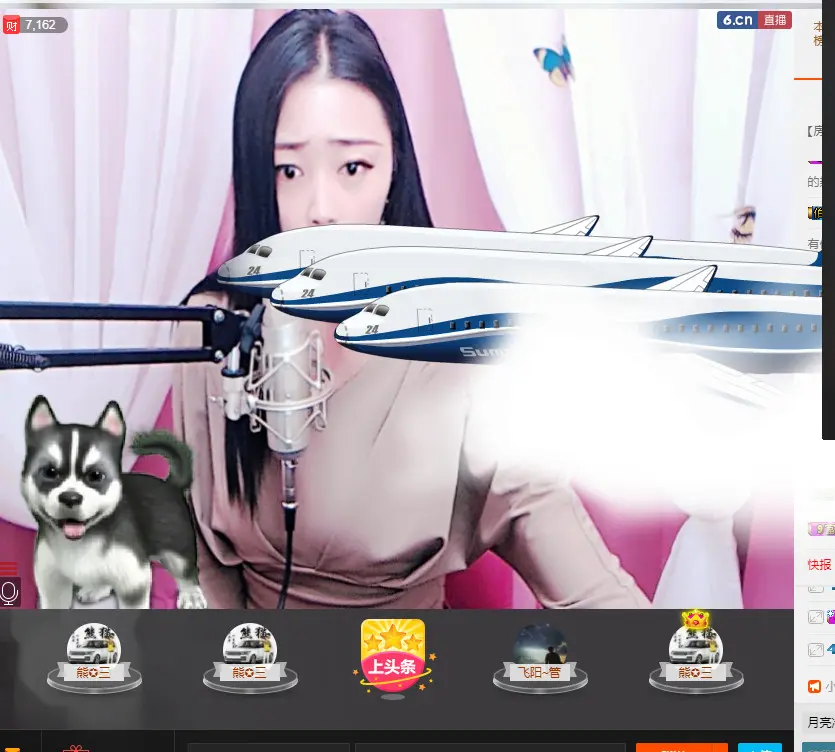
Task: Open the gift box icon in bottom bar
Action: click(x=76, y=748)
